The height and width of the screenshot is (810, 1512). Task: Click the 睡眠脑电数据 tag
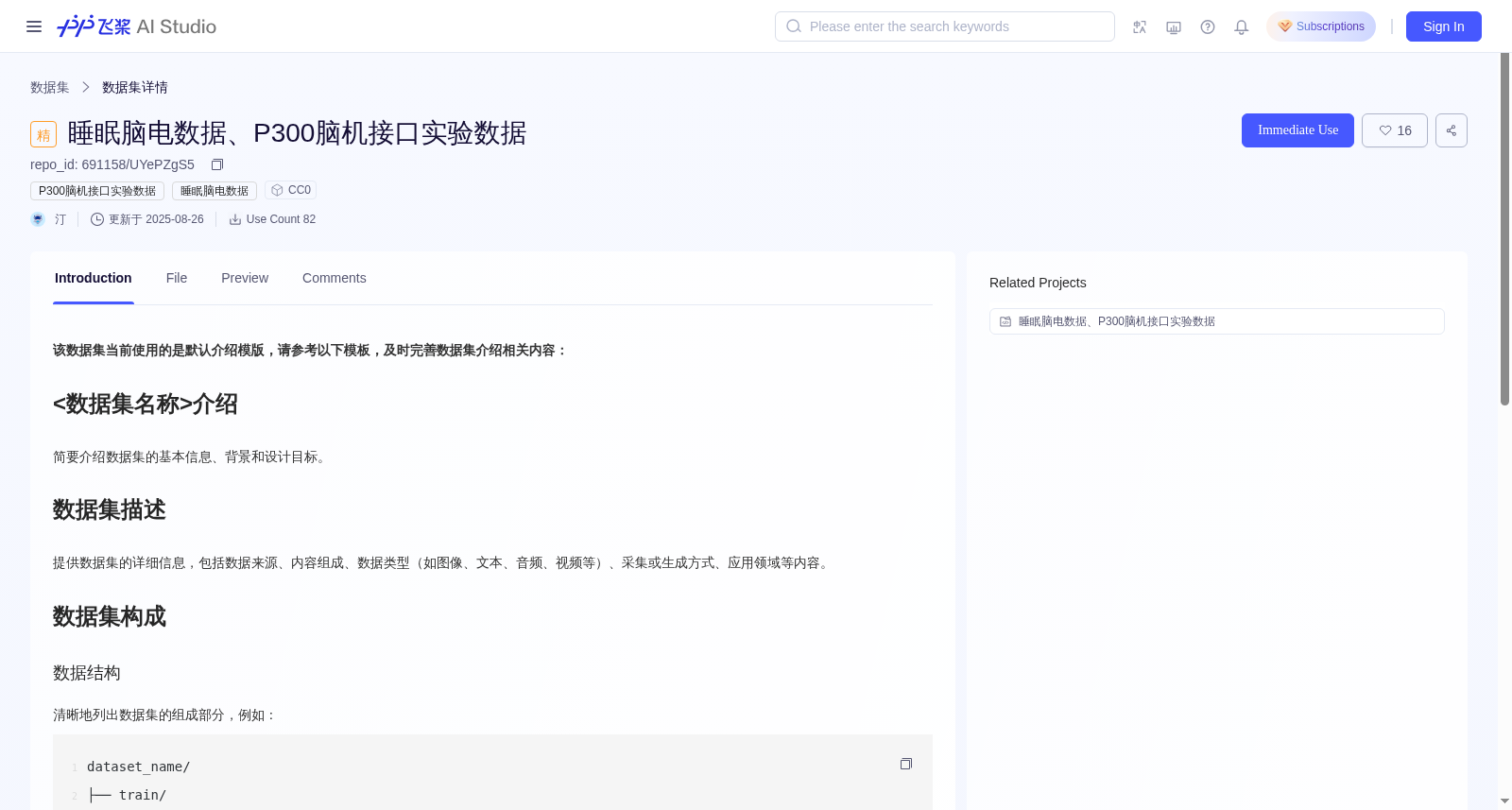point(215,191)
